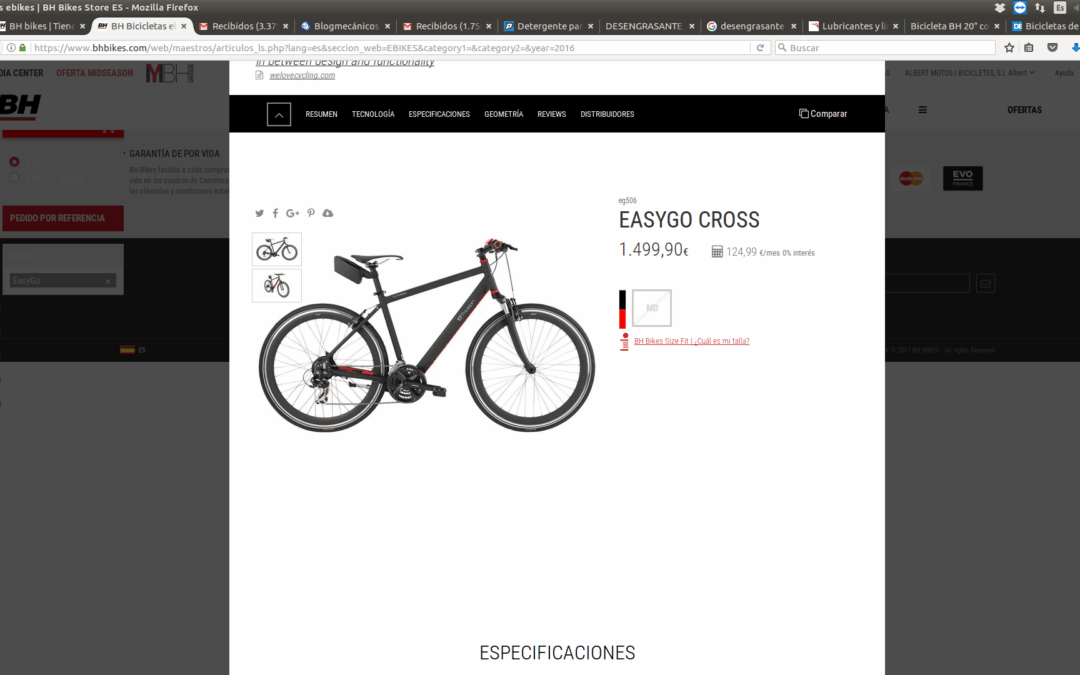Reload the page in Firefox
The height and width of the screenshot is (675, 1080).
point(760,48)
